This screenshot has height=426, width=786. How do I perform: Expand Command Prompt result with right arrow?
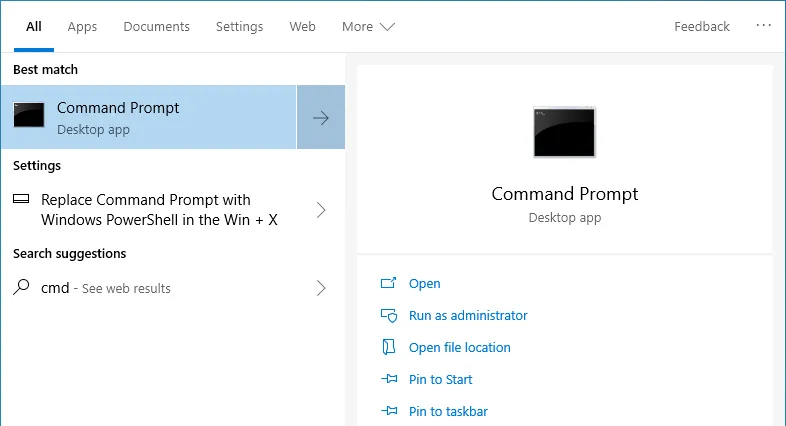coord(321,117)
